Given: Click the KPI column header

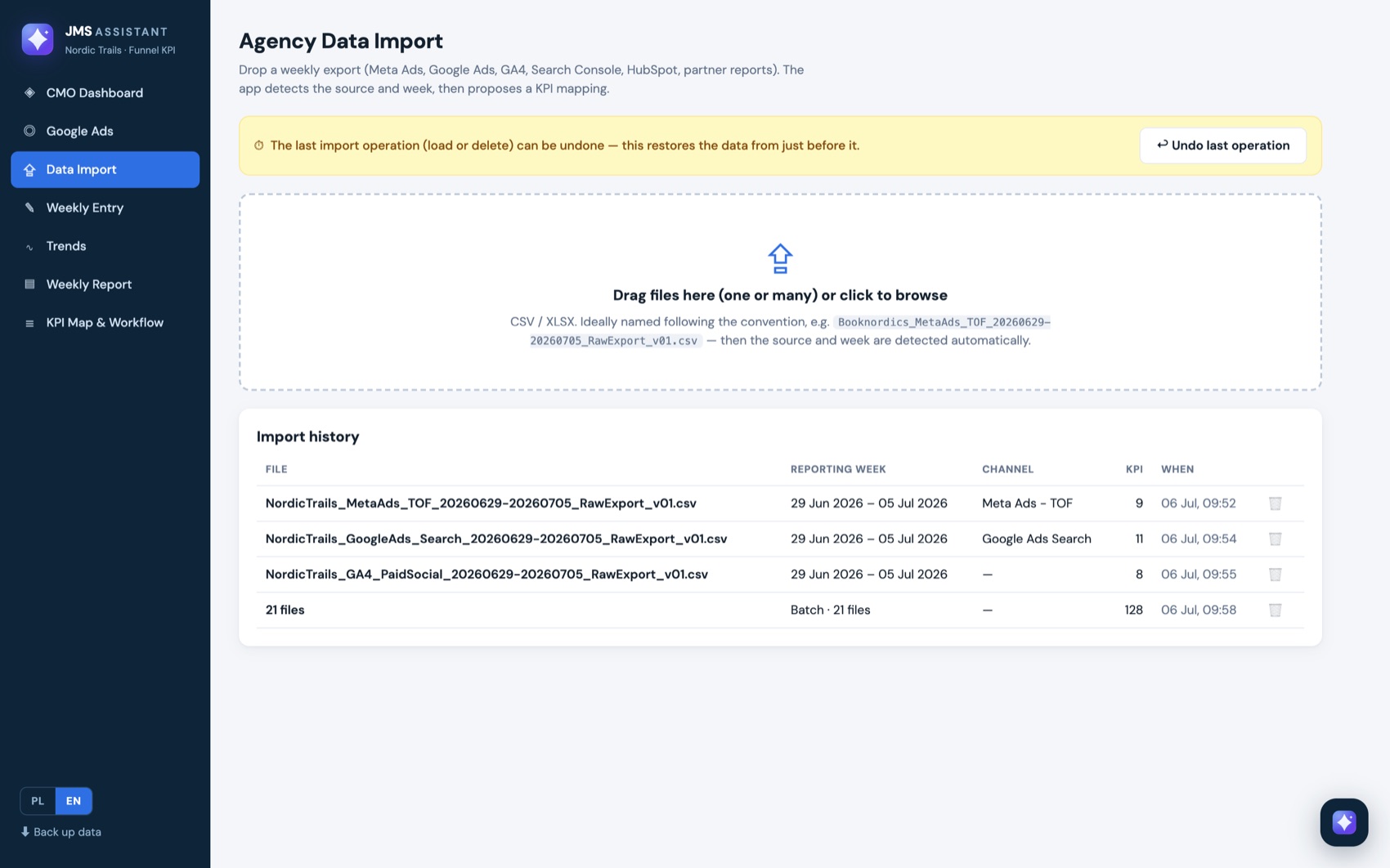Looking at the screenshot, I should (x=1134, y=469).
